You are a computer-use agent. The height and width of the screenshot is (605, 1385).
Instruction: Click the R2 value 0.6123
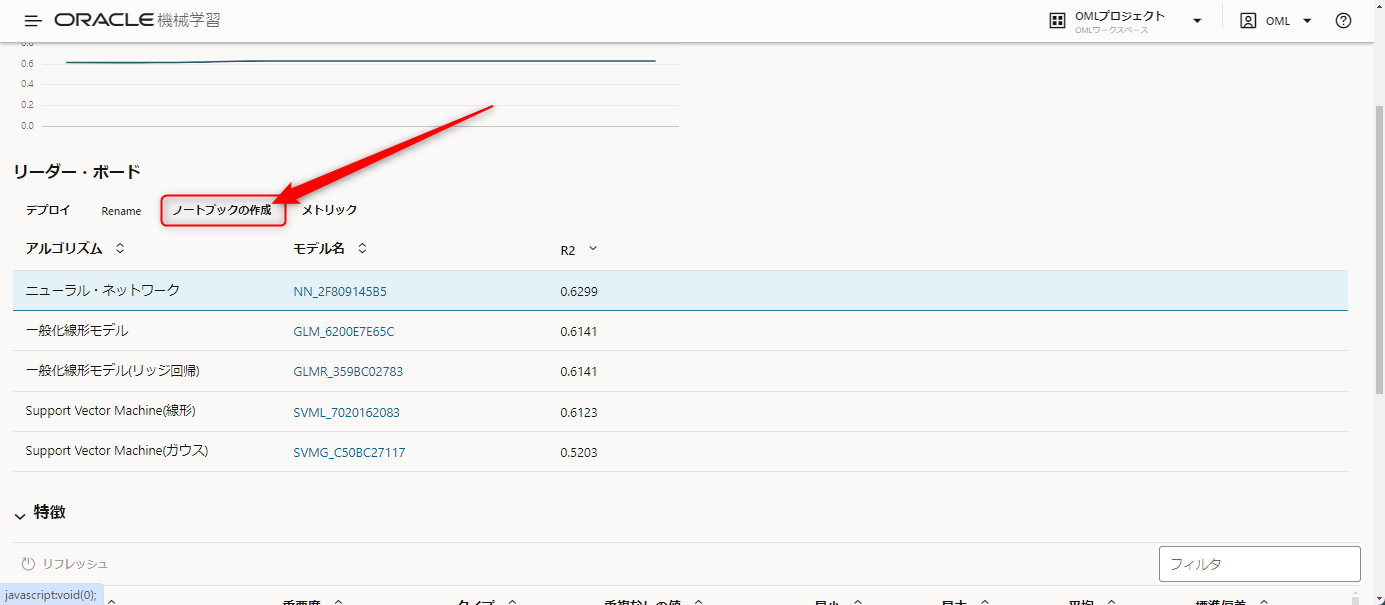pos(579,412)
